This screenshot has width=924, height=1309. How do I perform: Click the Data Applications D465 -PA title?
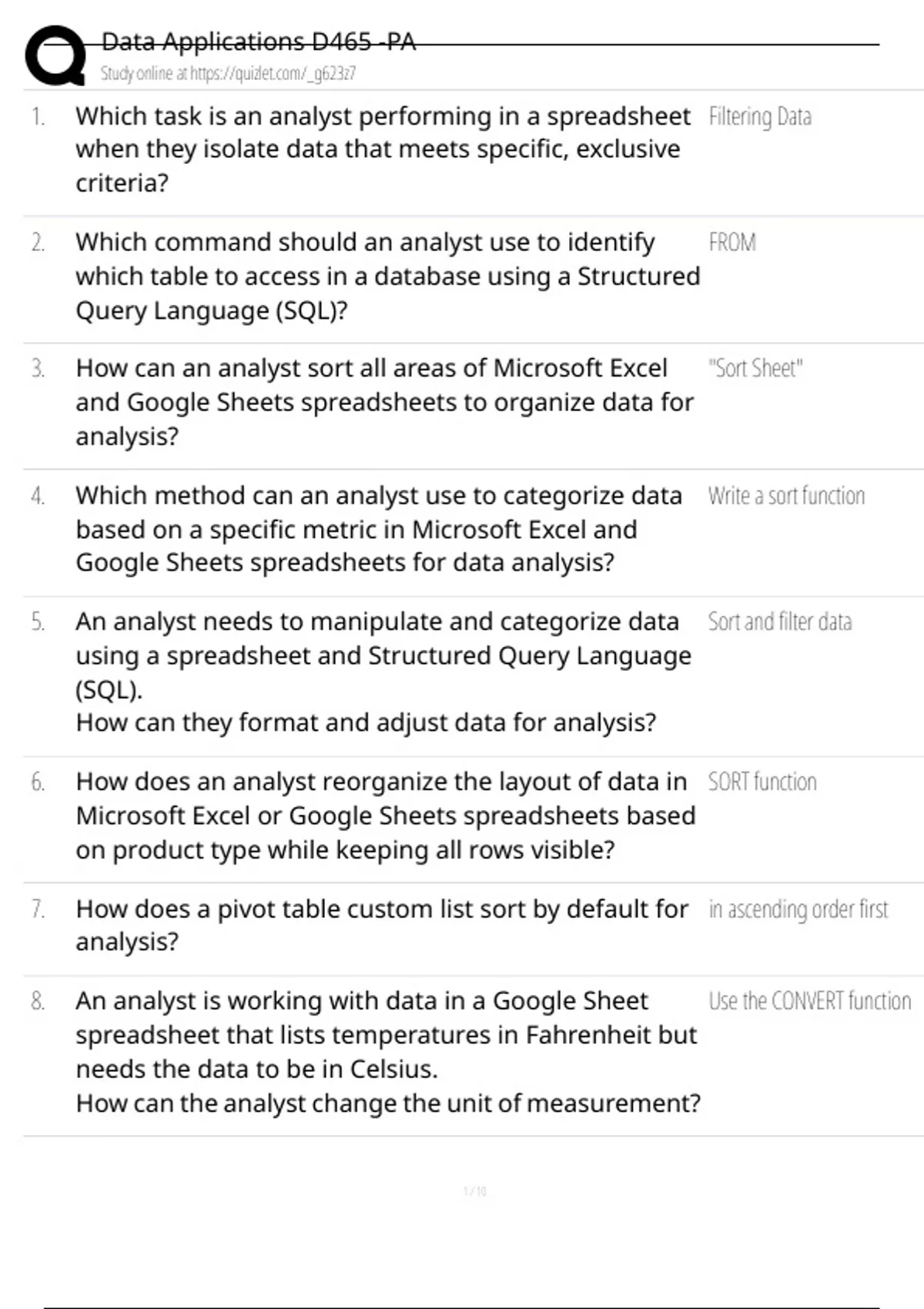click(259, 42)
